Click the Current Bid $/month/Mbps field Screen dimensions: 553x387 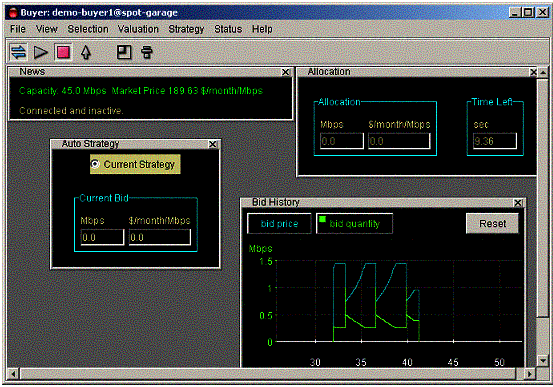coord(160,237)
